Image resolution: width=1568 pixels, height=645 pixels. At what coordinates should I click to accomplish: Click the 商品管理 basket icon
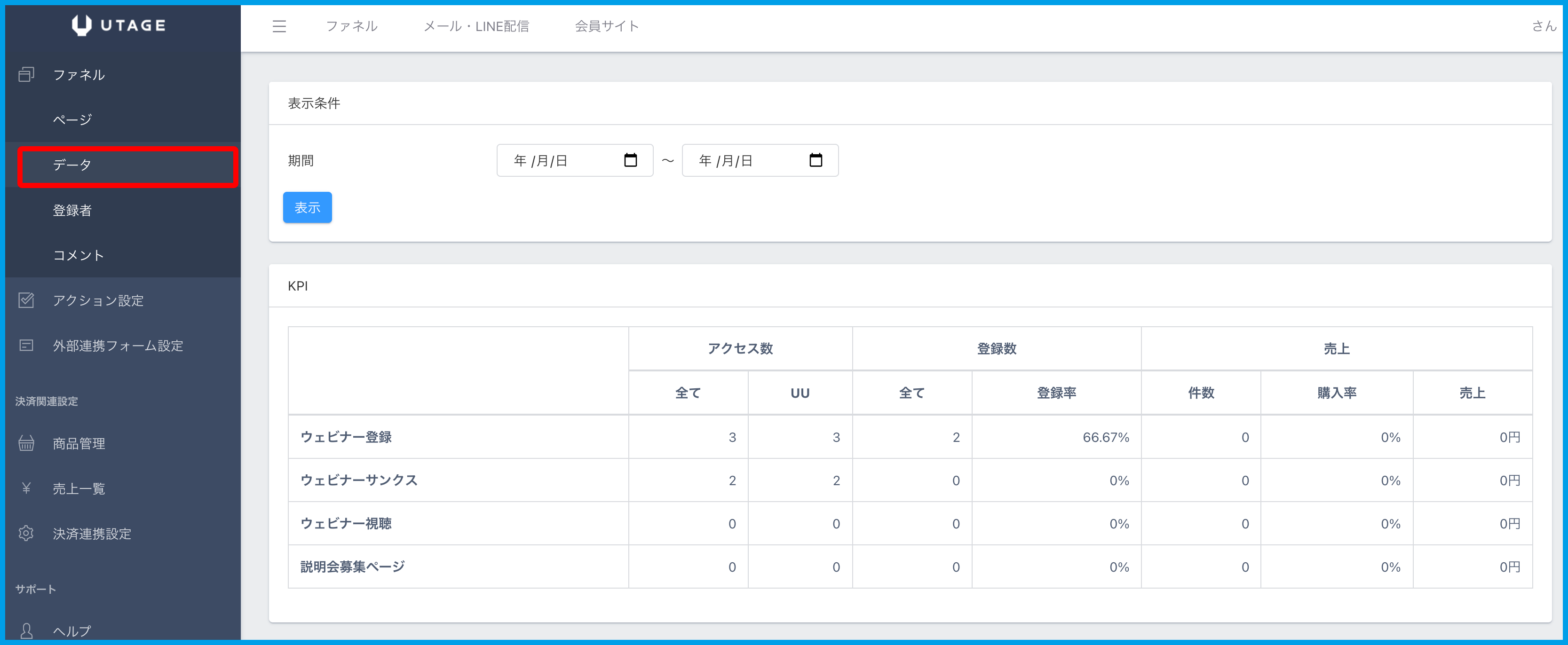click(x=26, y=443)
